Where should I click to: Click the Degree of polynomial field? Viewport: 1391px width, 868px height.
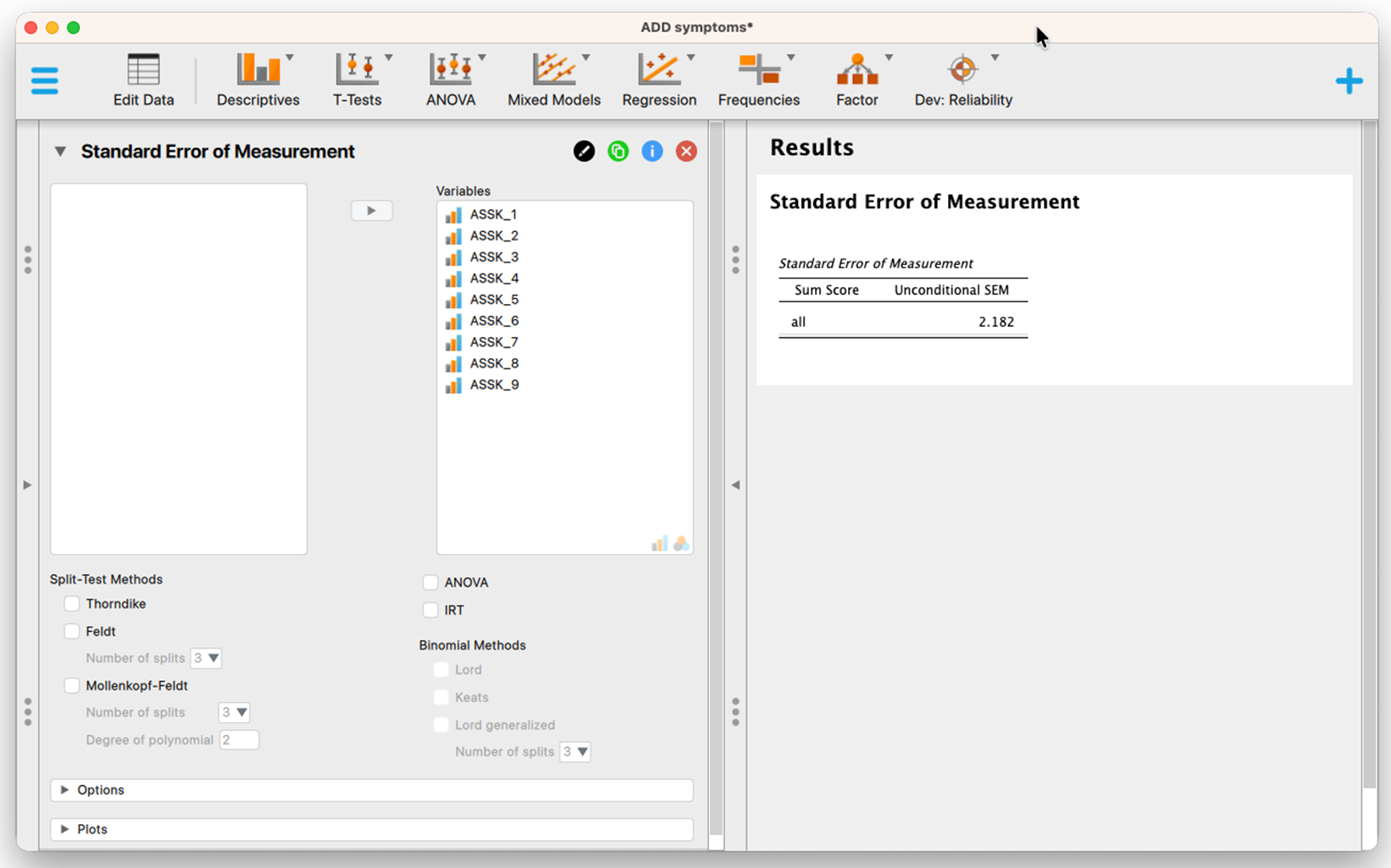239,740
